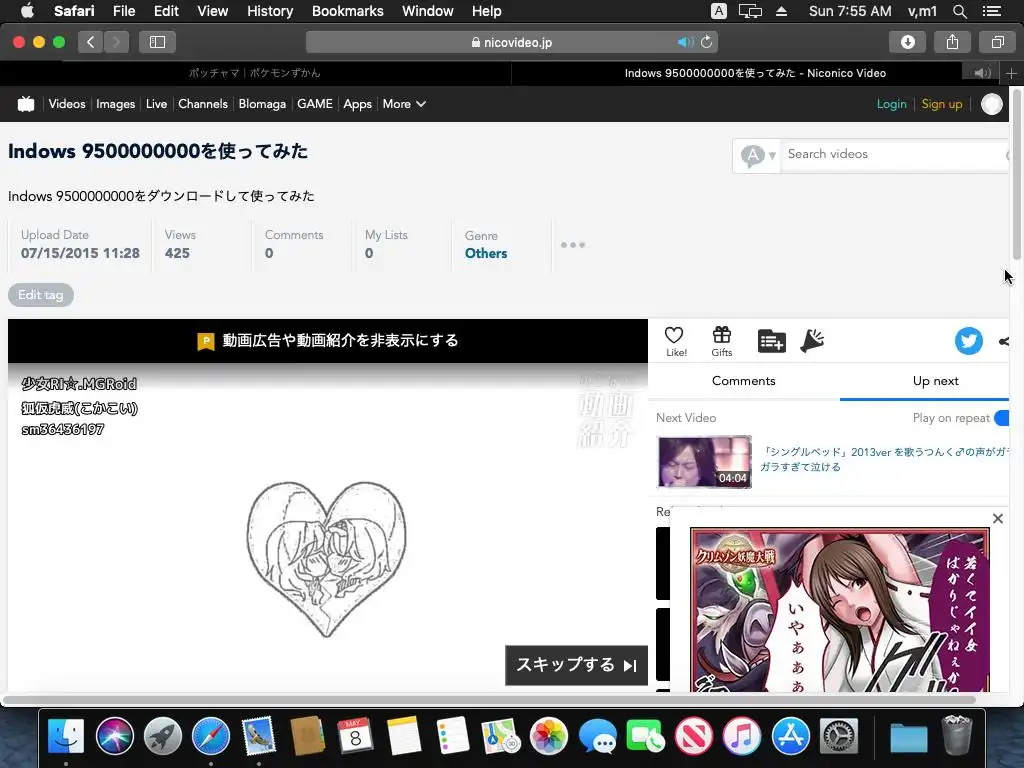This screenshot has height=768, width=1024.
Task: Click the Search videos input field
Action: click(x=895, y=154)
